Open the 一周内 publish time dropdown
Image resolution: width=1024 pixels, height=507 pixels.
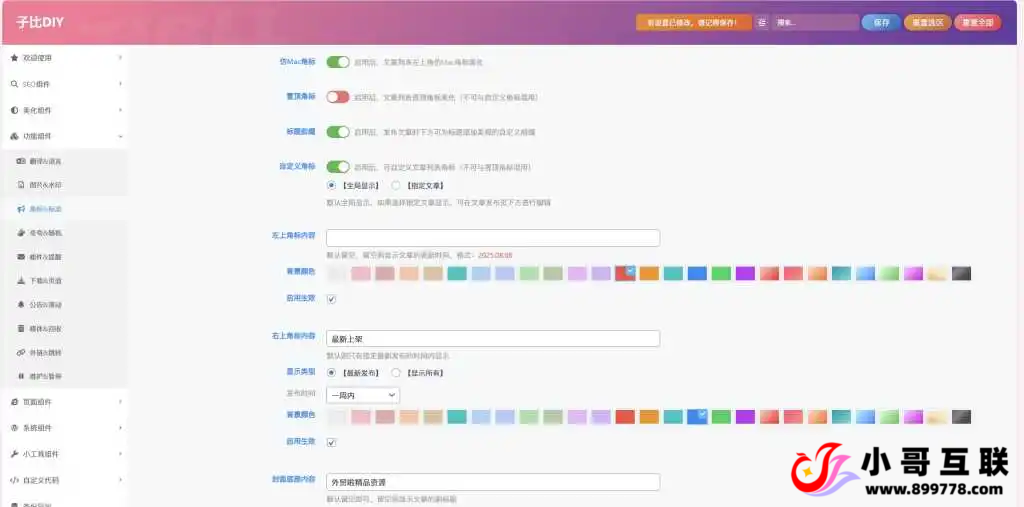tap(363, 395)
